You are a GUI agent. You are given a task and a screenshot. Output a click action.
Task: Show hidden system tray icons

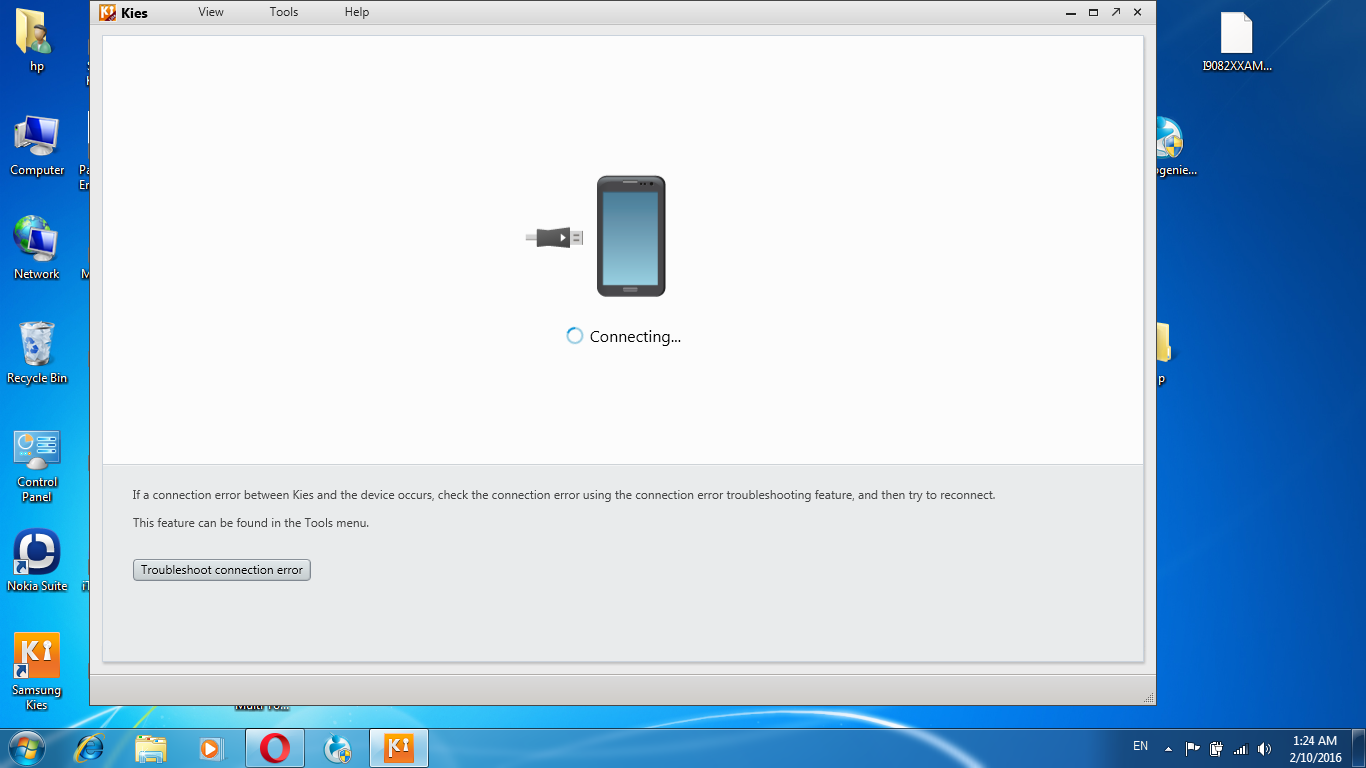(1167, 749)
